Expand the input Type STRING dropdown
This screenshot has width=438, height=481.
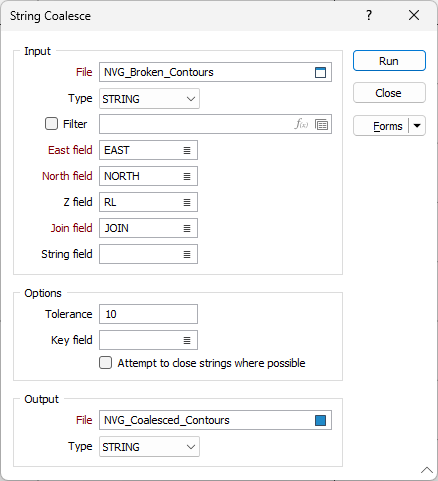(x=149, y=99)
